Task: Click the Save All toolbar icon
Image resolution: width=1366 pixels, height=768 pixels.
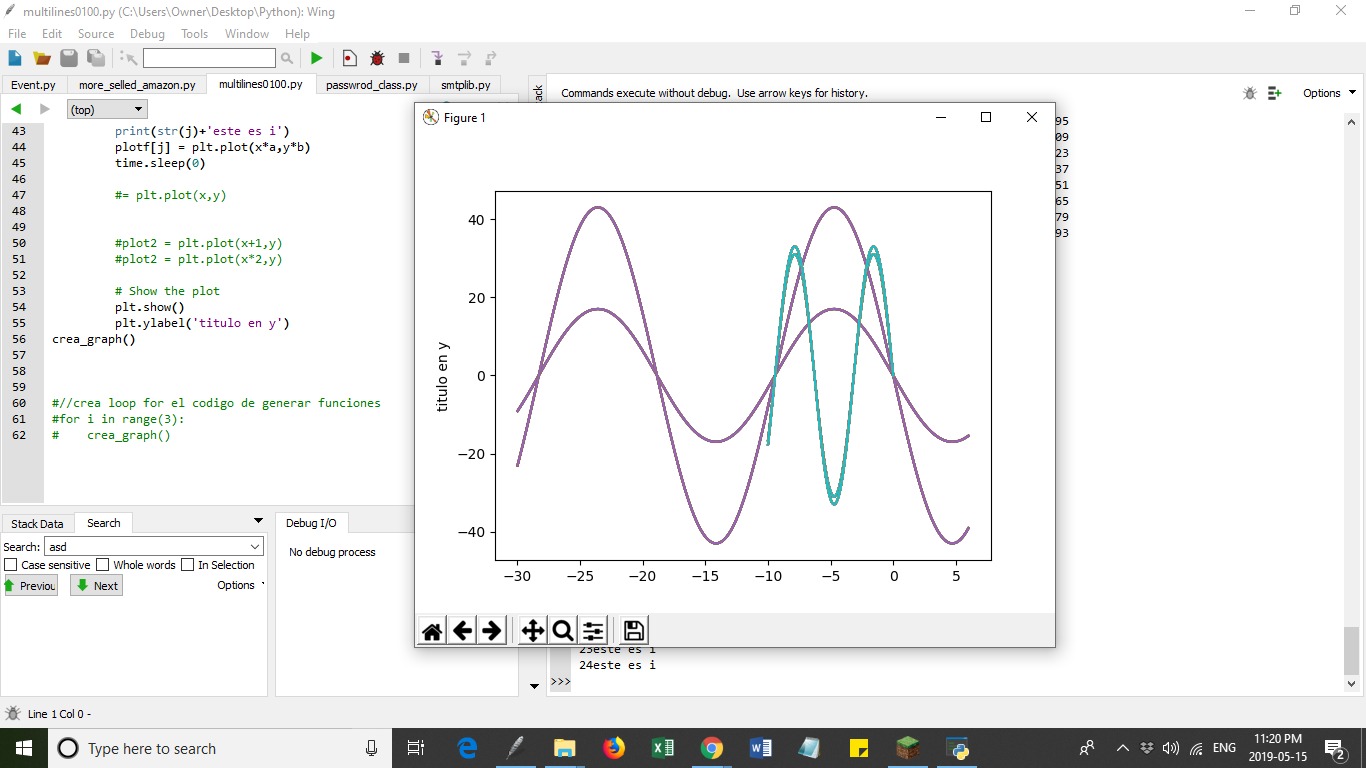Action: [x=96, y=58]
